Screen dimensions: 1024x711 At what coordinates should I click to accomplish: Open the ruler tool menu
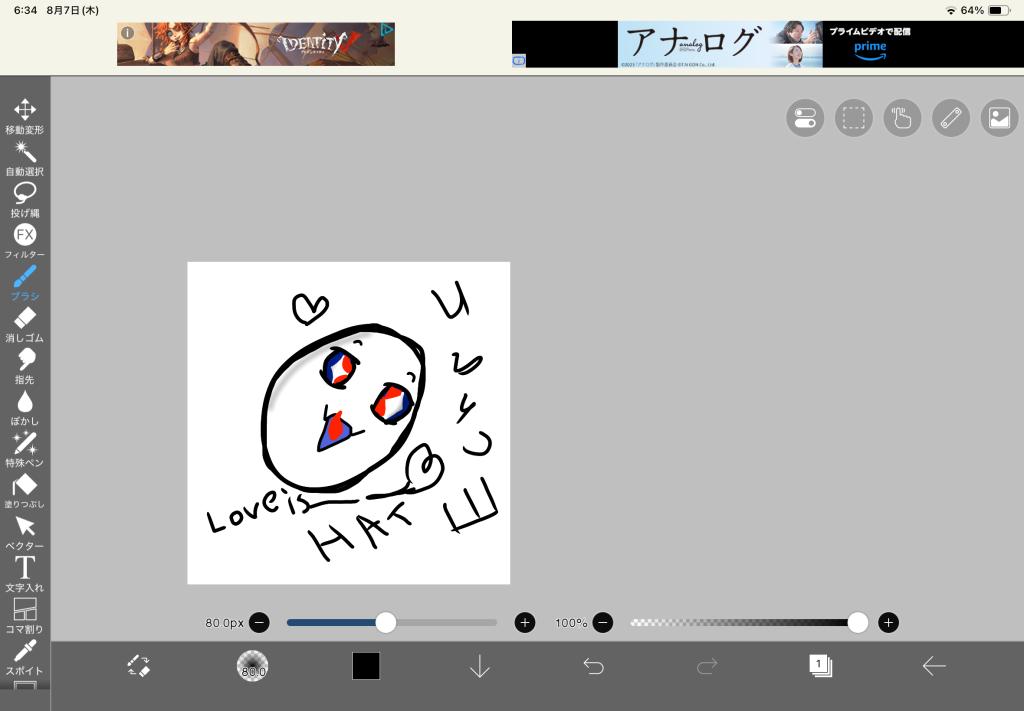(950, 118)
